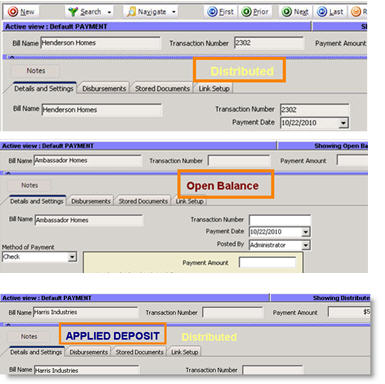
Task: Open Stored Documents tab for Ambassador Homes
Action: [x=143, y=201]
